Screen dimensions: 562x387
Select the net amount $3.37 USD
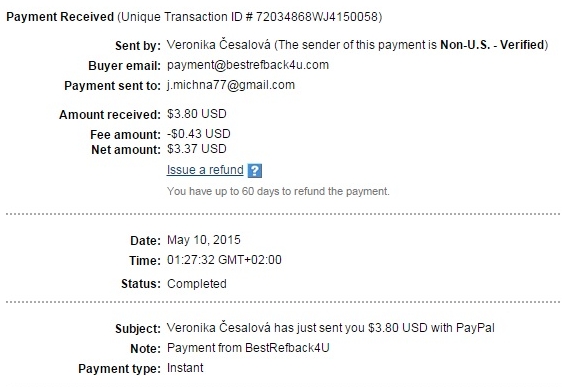[197, 149]
